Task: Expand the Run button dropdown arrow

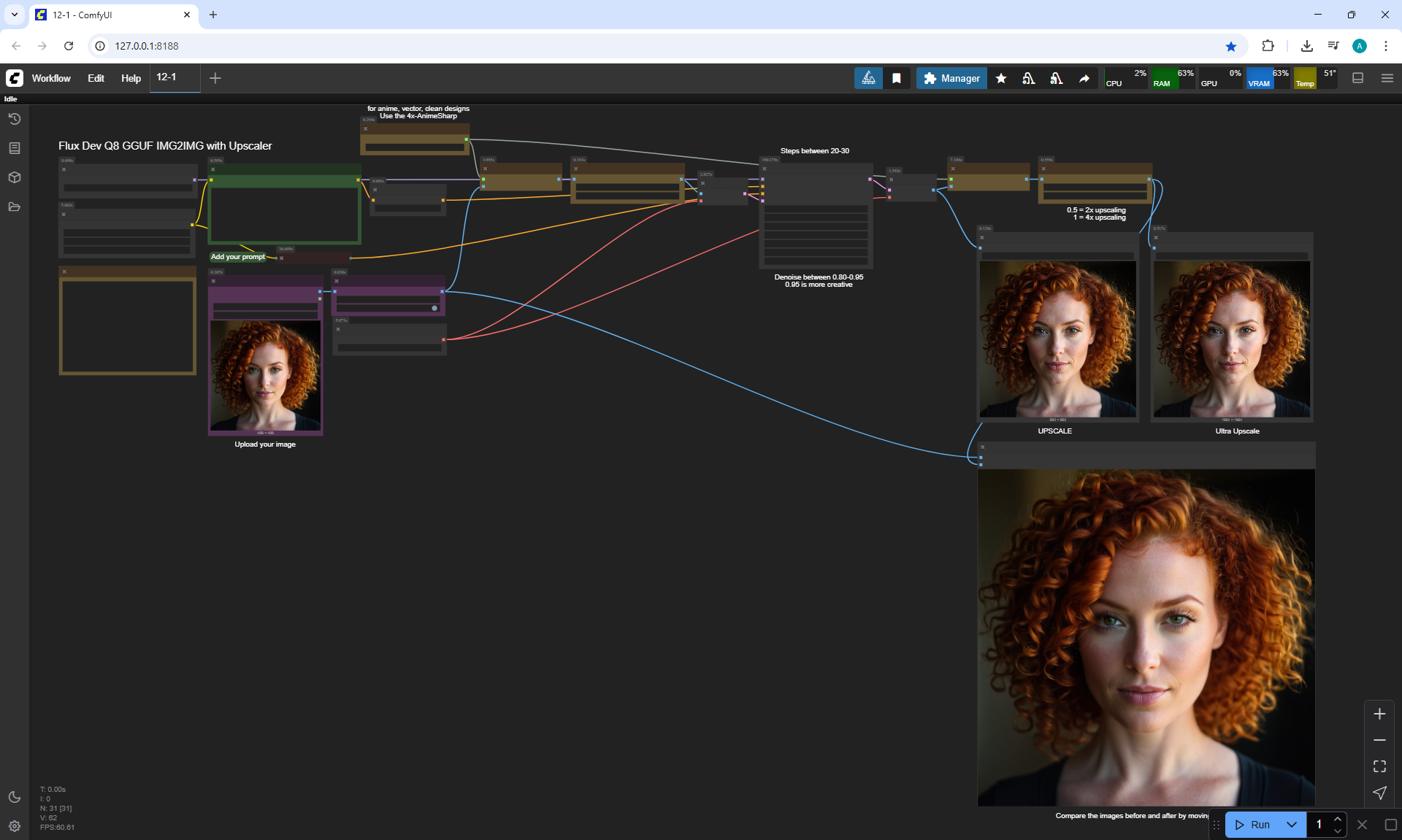Action: 1292,825
